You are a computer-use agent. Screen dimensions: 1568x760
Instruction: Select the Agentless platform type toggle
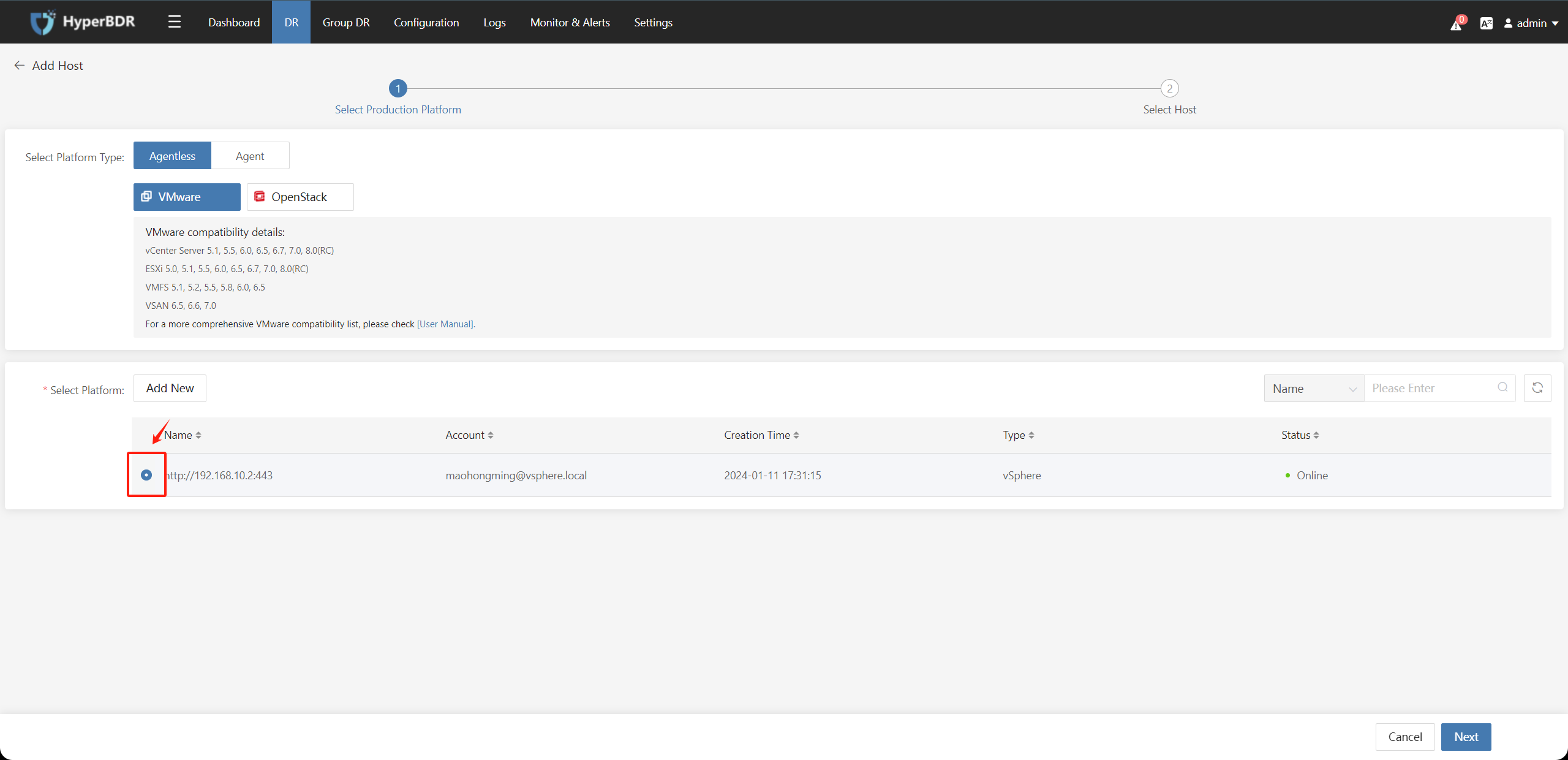coord(172,155)
